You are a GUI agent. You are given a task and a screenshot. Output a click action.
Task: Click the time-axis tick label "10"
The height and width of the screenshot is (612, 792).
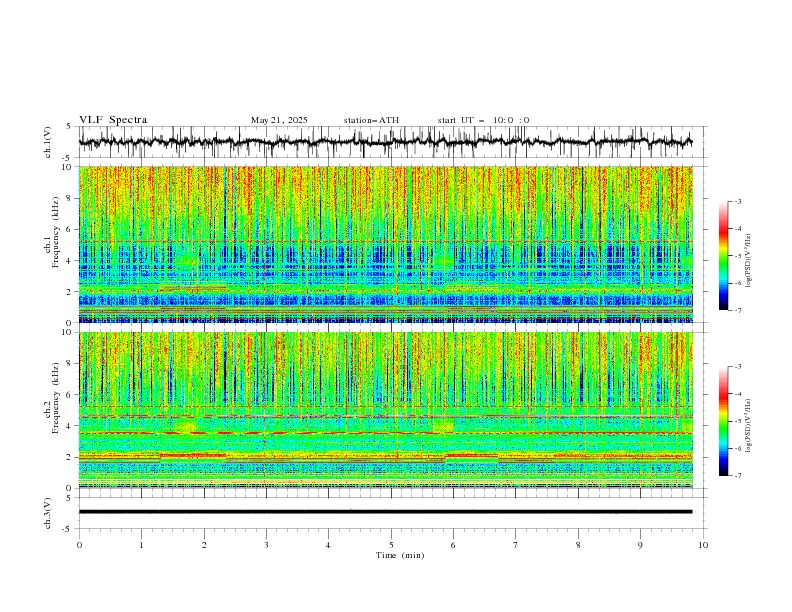tap(703, 545)
